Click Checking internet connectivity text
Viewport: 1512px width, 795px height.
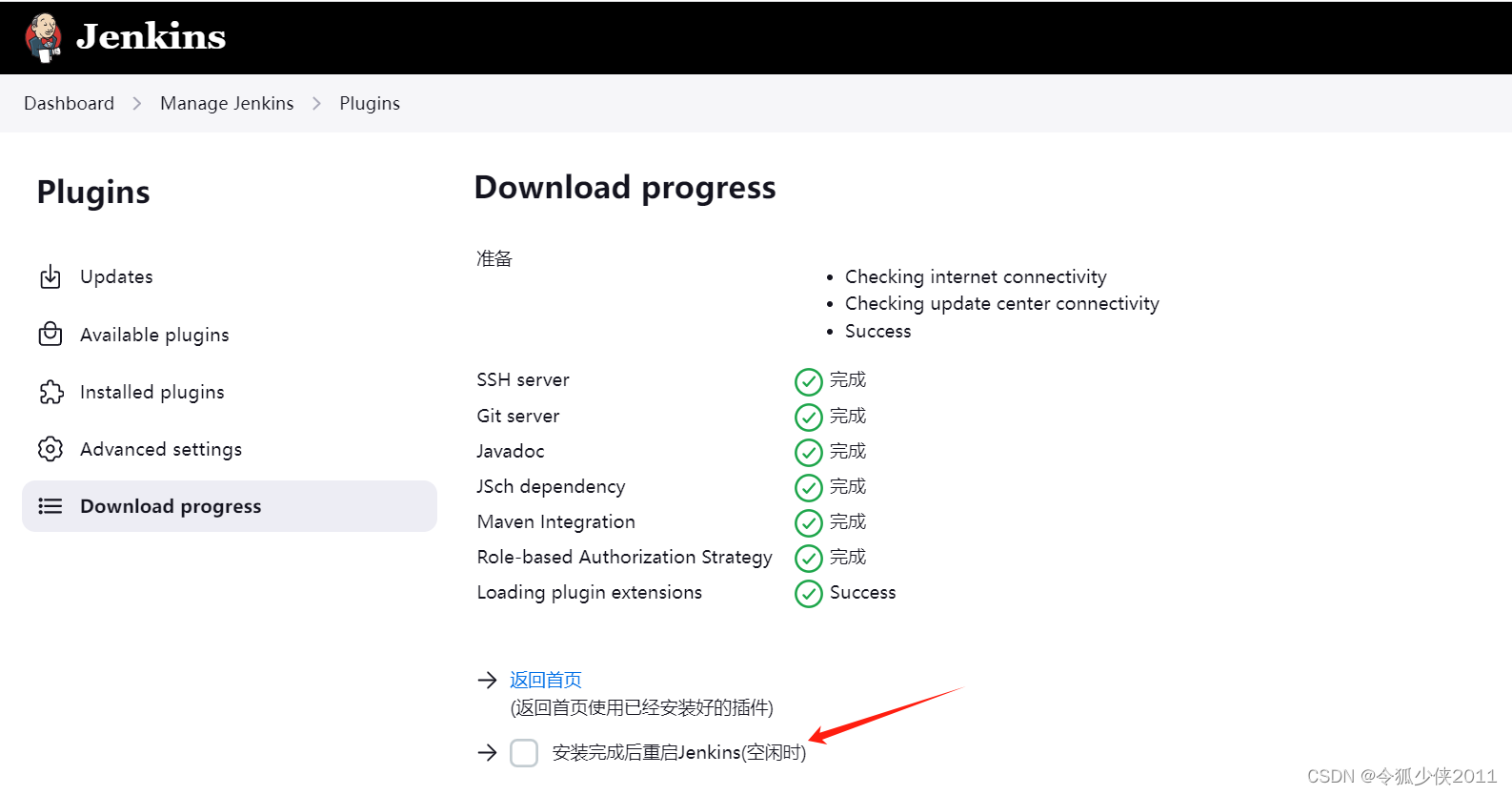976,276
